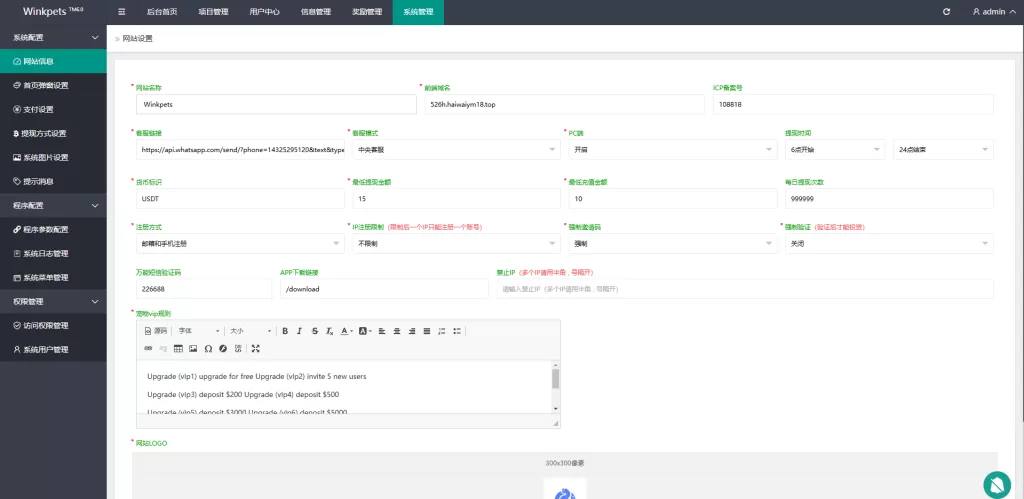Apply bold formatting in the editor
This screenshot has width=1024, height=499.
click(x=285, y=331)
